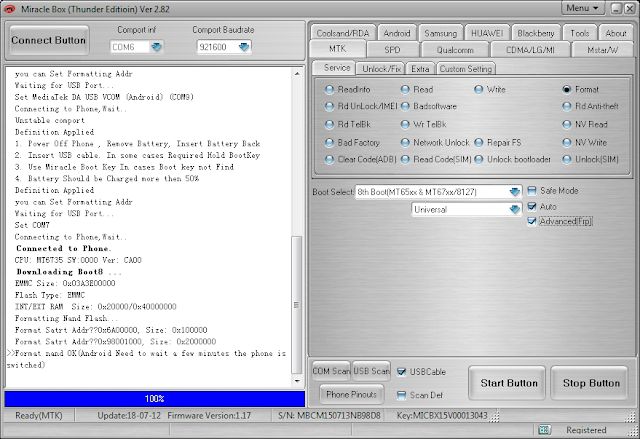Click the COM Scan button
Viewport: 640px width, 439px height.
pos(331,371)
